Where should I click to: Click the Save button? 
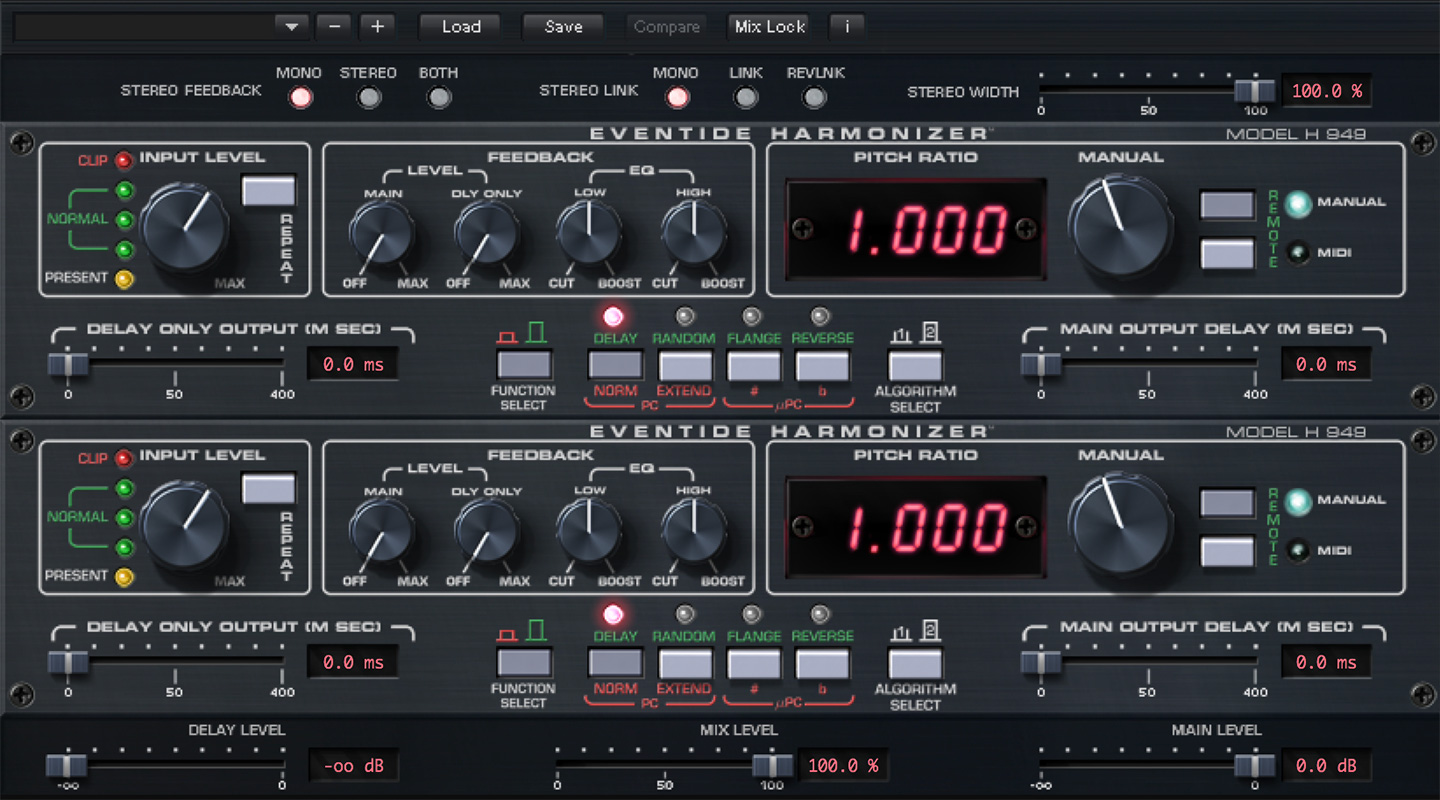[x=563, y=27]
